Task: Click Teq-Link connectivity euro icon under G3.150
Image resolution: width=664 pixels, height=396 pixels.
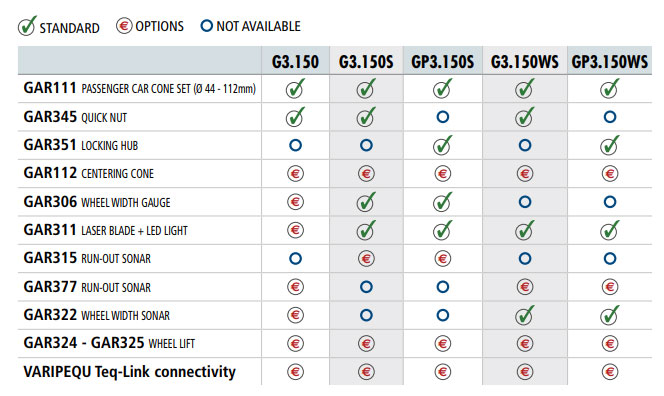Action: pyautogui.click(x=295, y=372)
